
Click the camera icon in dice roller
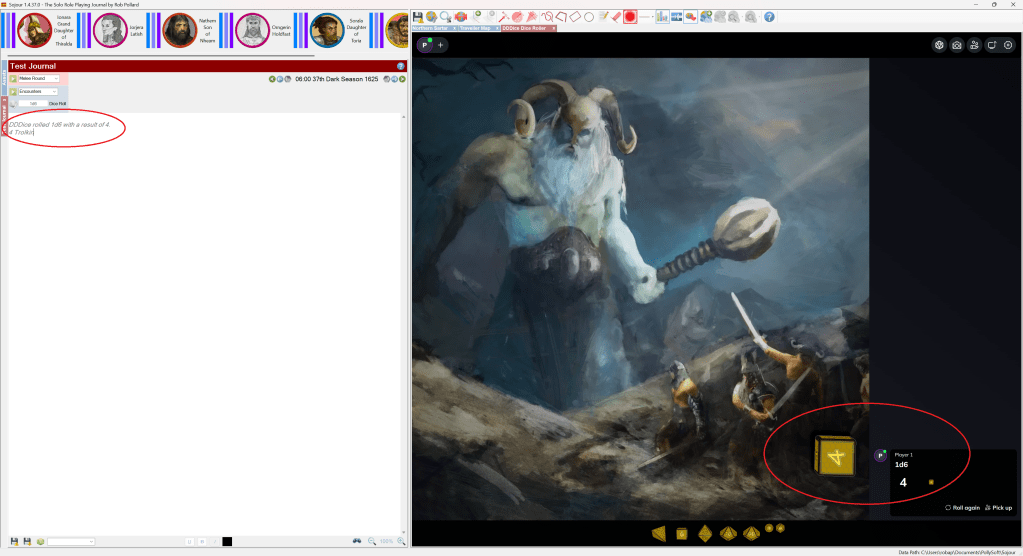coord(956,45)
